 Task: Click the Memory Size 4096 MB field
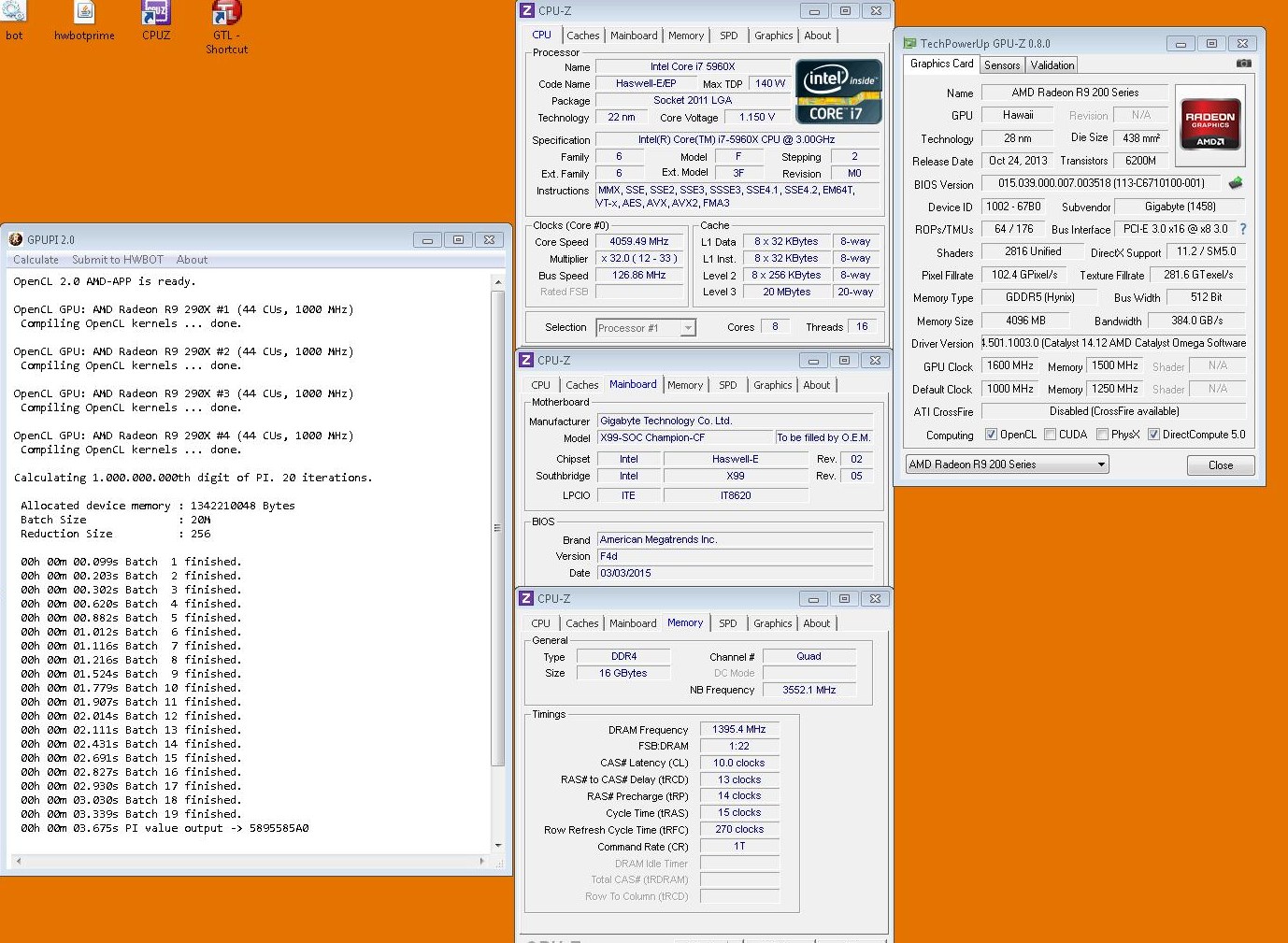(1025, 321)
